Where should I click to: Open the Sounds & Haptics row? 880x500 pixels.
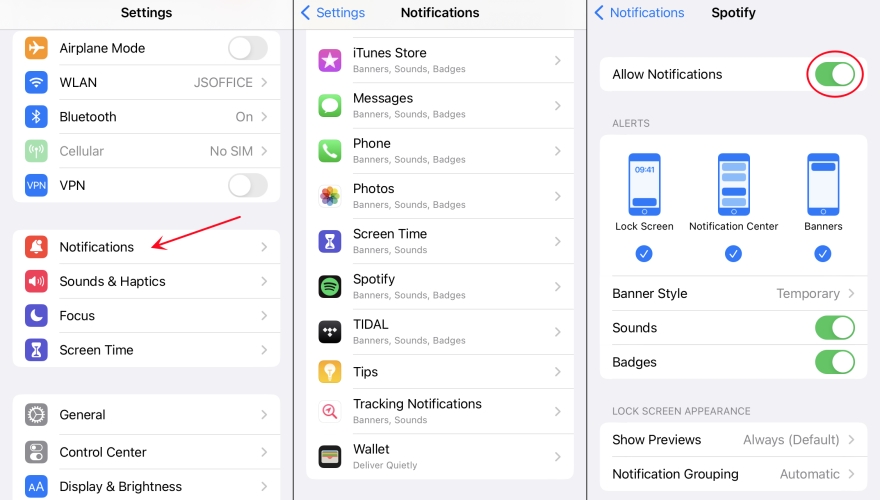pyautogui.click(x=146, y=281)
